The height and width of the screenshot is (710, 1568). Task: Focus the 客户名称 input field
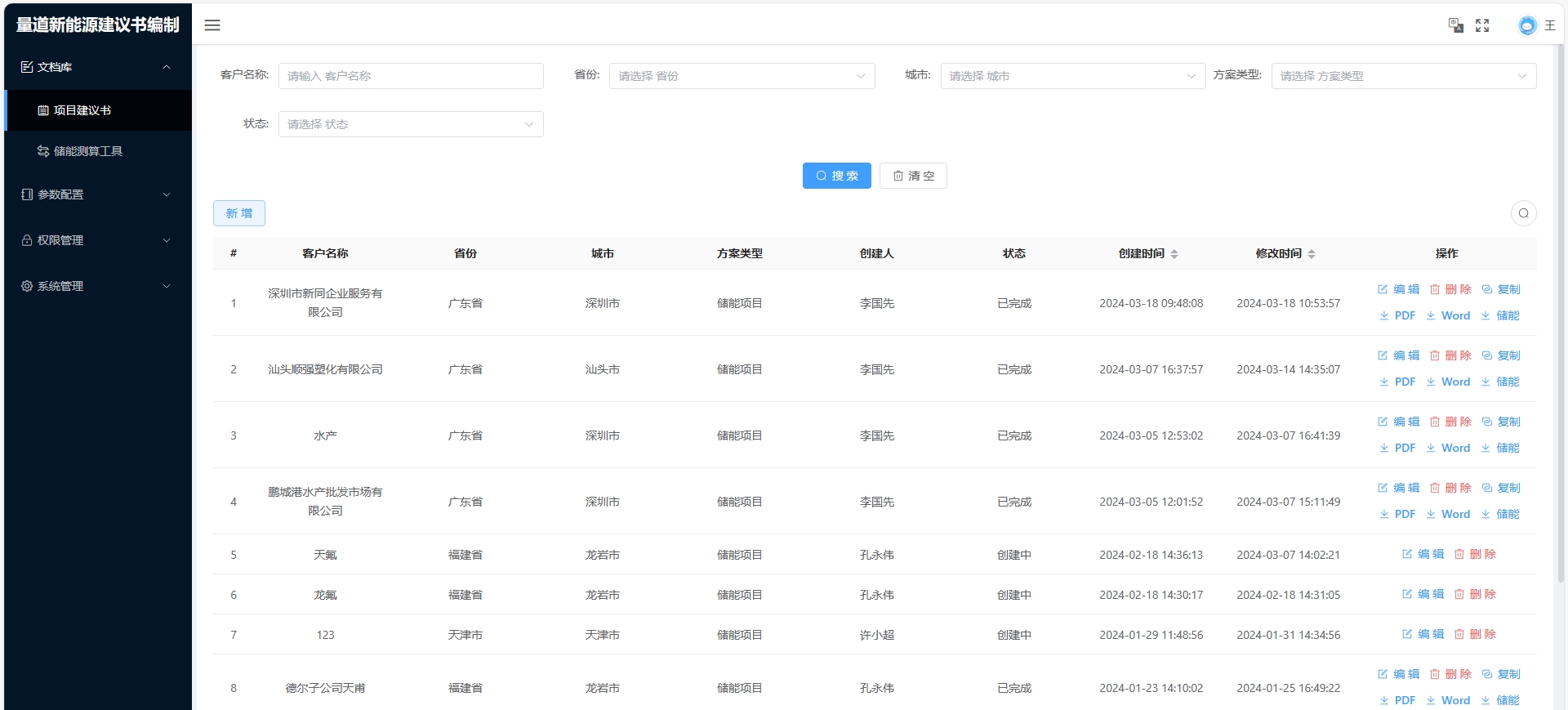point(411,76)
